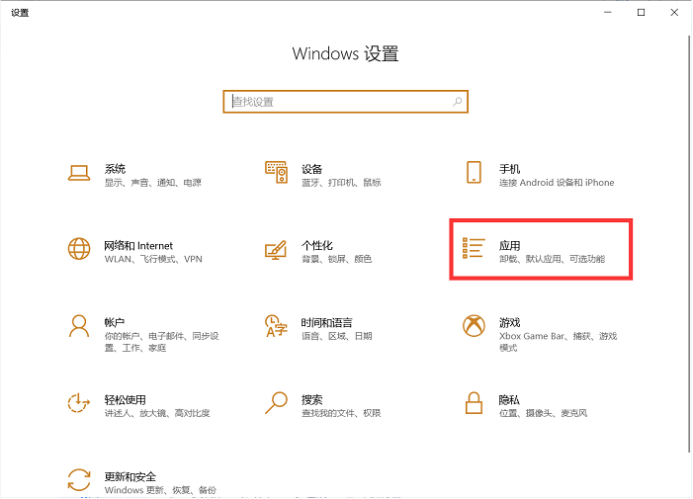Screen dimensions: 693x499
Task: Open the 更新和安全 settings category
Action: tap(142, 483)
